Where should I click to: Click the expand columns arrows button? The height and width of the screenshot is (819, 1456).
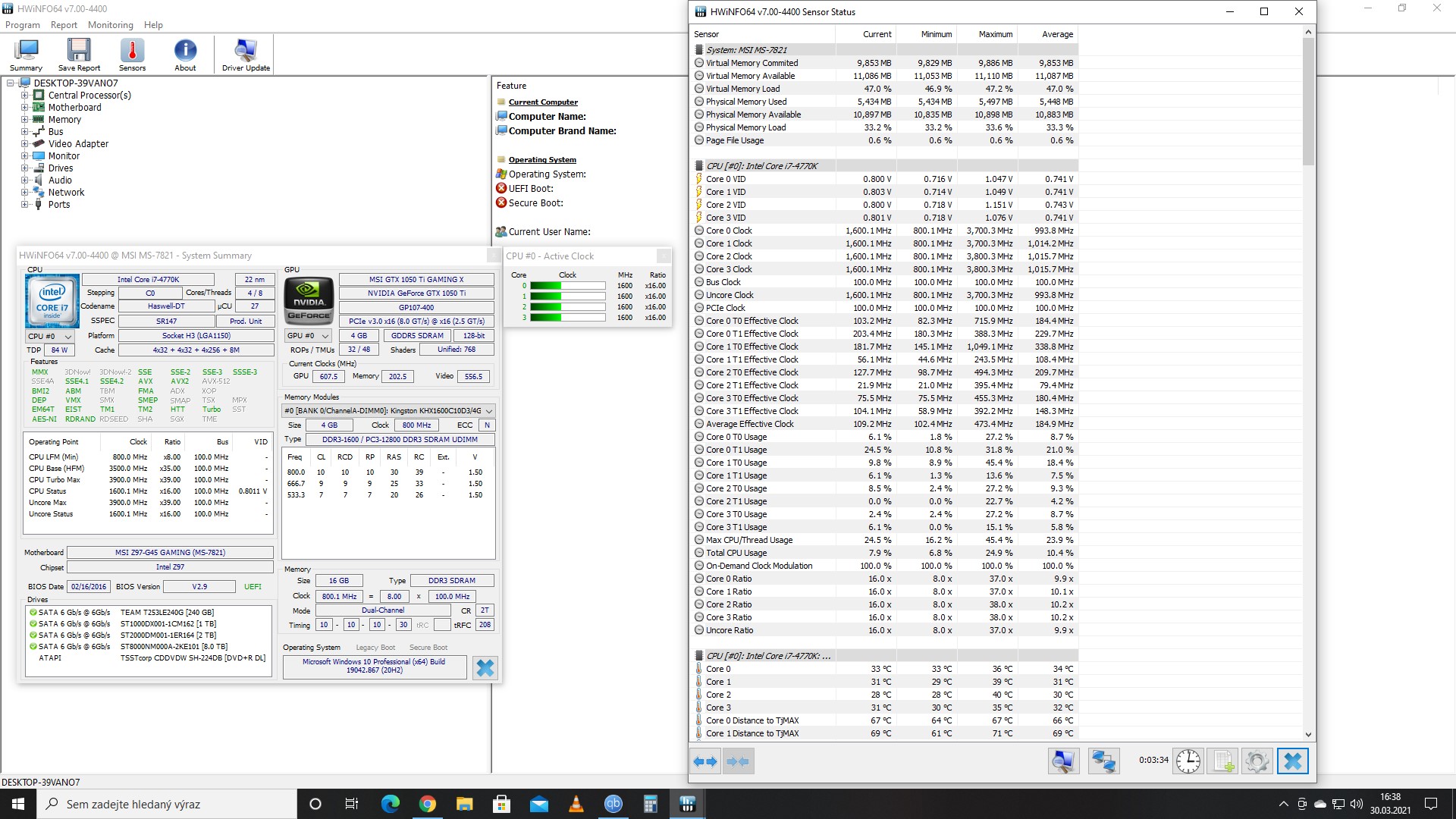705,761
